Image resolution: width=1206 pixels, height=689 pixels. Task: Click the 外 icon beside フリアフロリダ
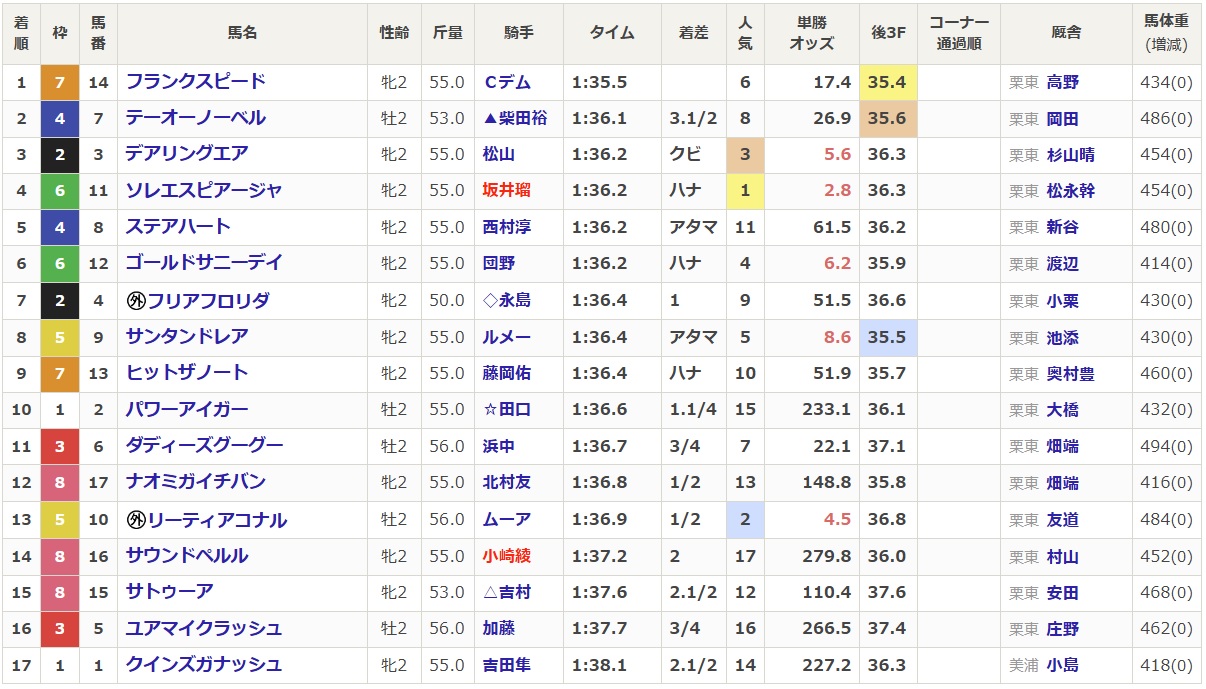[136, 301]
